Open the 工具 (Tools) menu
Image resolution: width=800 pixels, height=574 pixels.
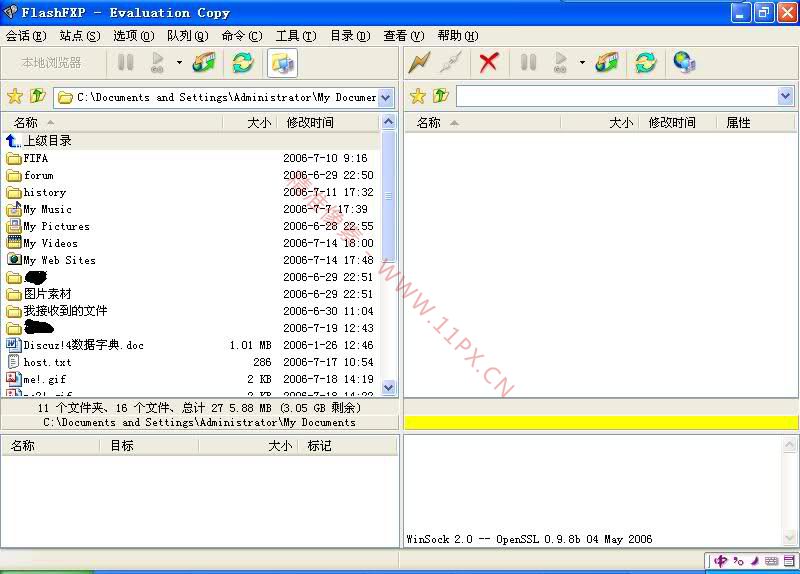(x=295, y=36)
